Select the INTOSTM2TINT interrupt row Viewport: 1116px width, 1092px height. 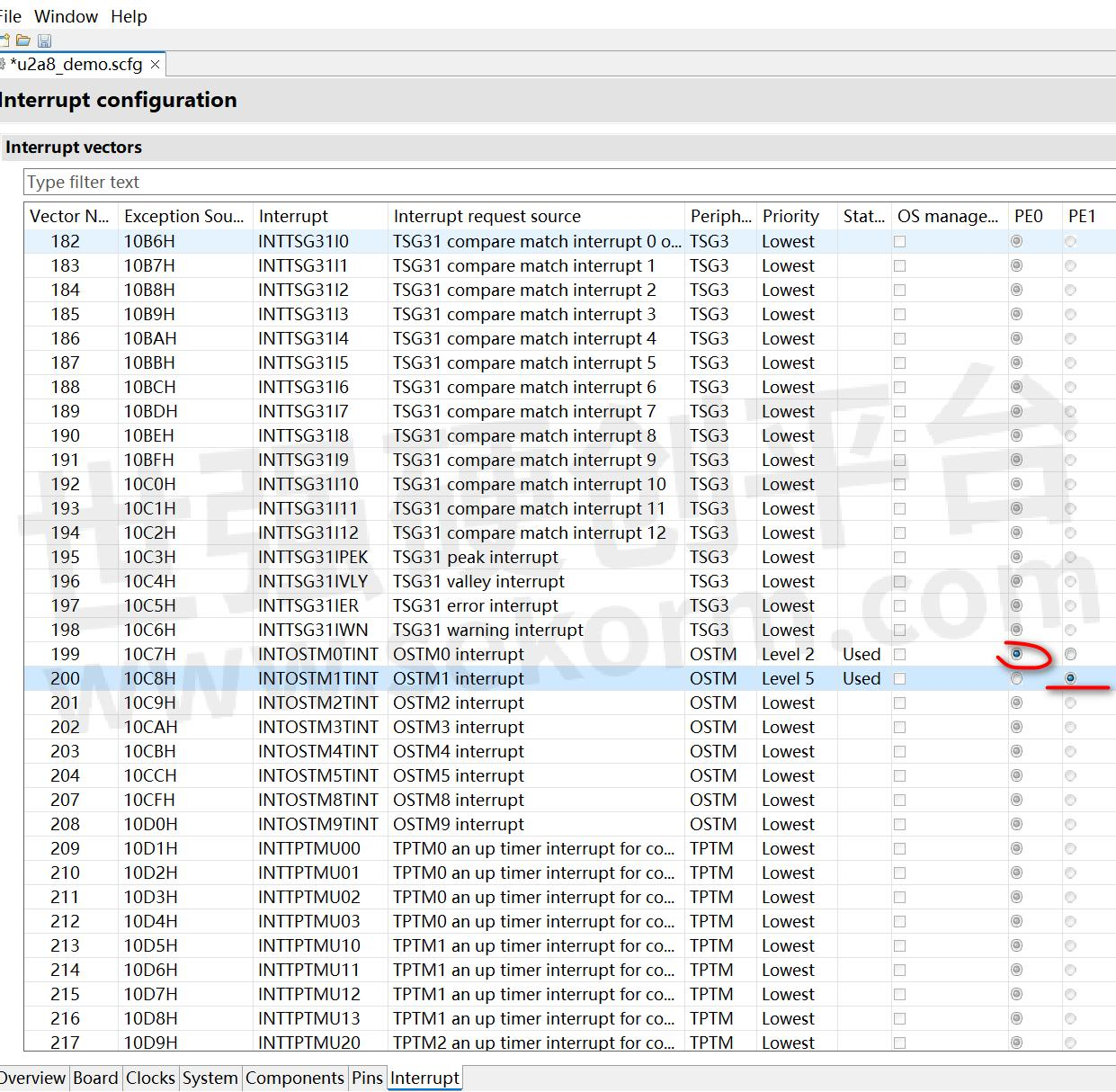coord(317,703)
